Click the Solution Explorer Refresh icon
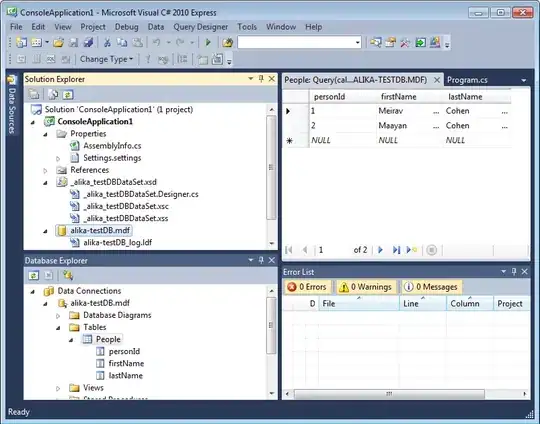The width and height of the screenshot is (540, 424). tap(68, 94)
